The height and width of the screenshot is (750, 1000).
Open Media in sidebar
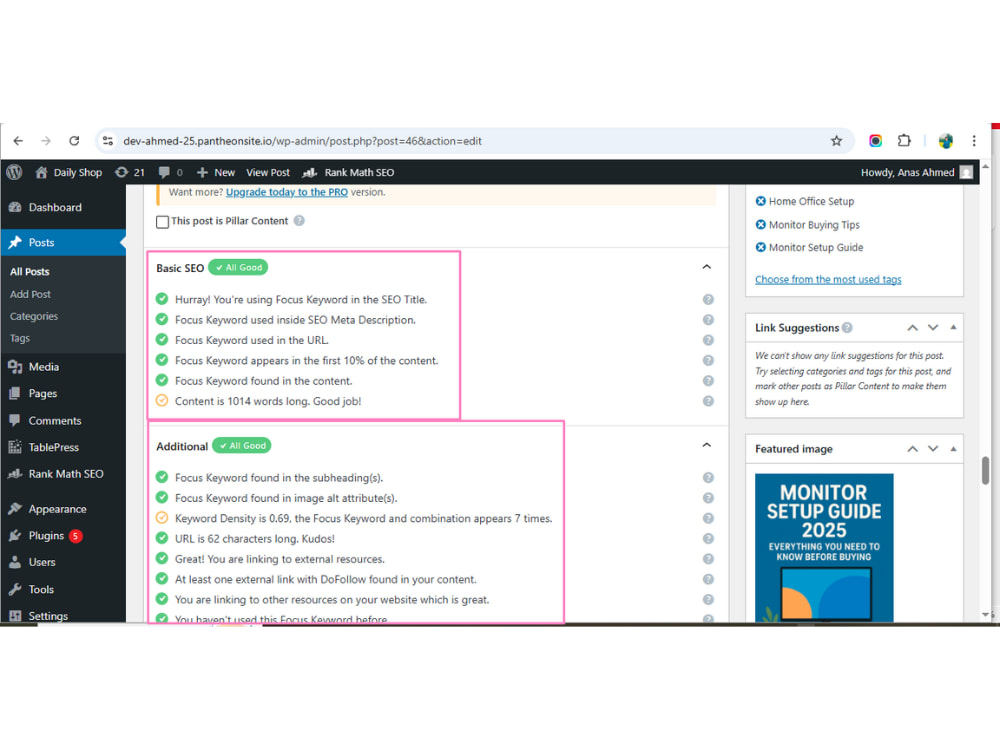coord(63,367)
